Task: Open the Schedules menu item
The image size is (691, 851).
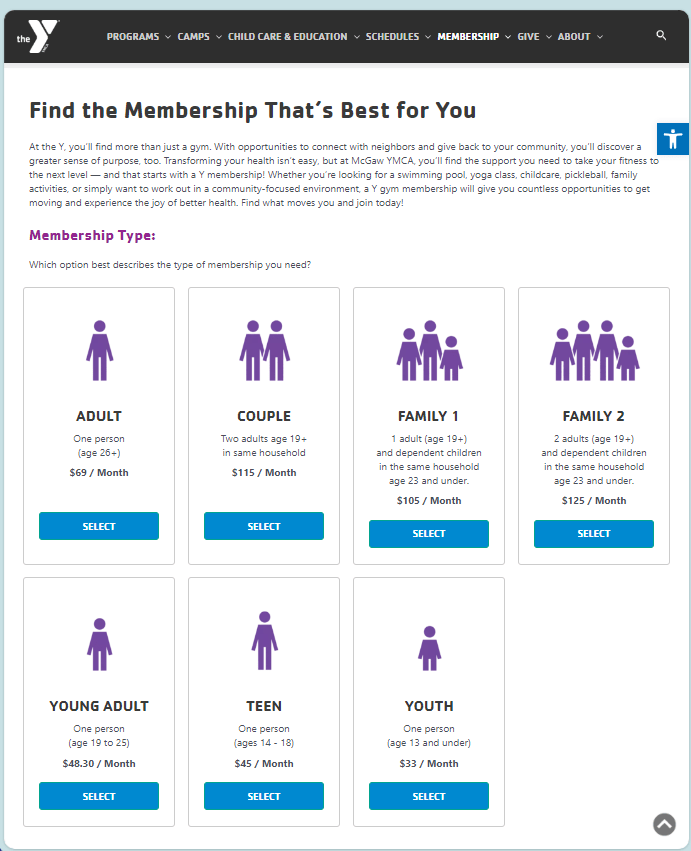Action: [x=397, y=37]
